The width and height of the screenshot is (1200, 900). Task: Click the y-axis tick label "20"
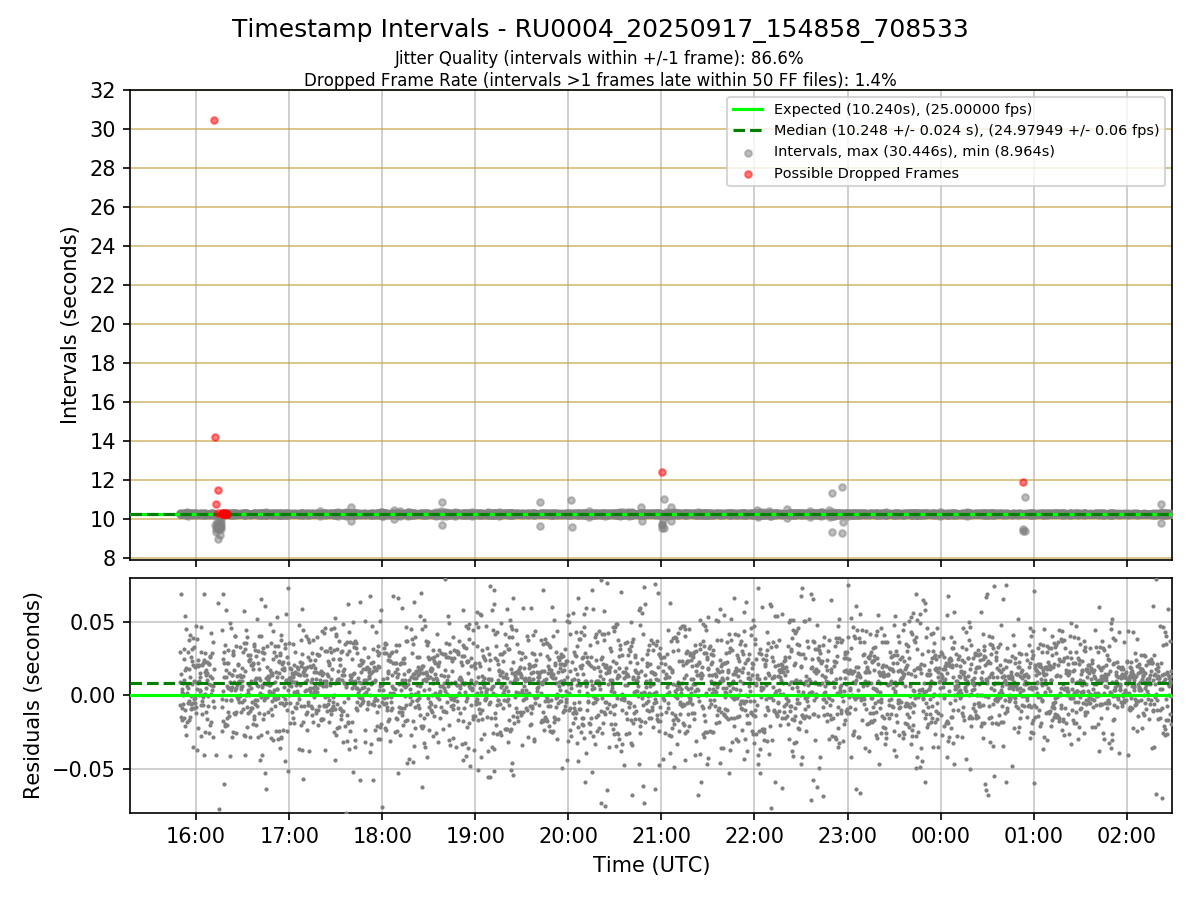[105, 325]
